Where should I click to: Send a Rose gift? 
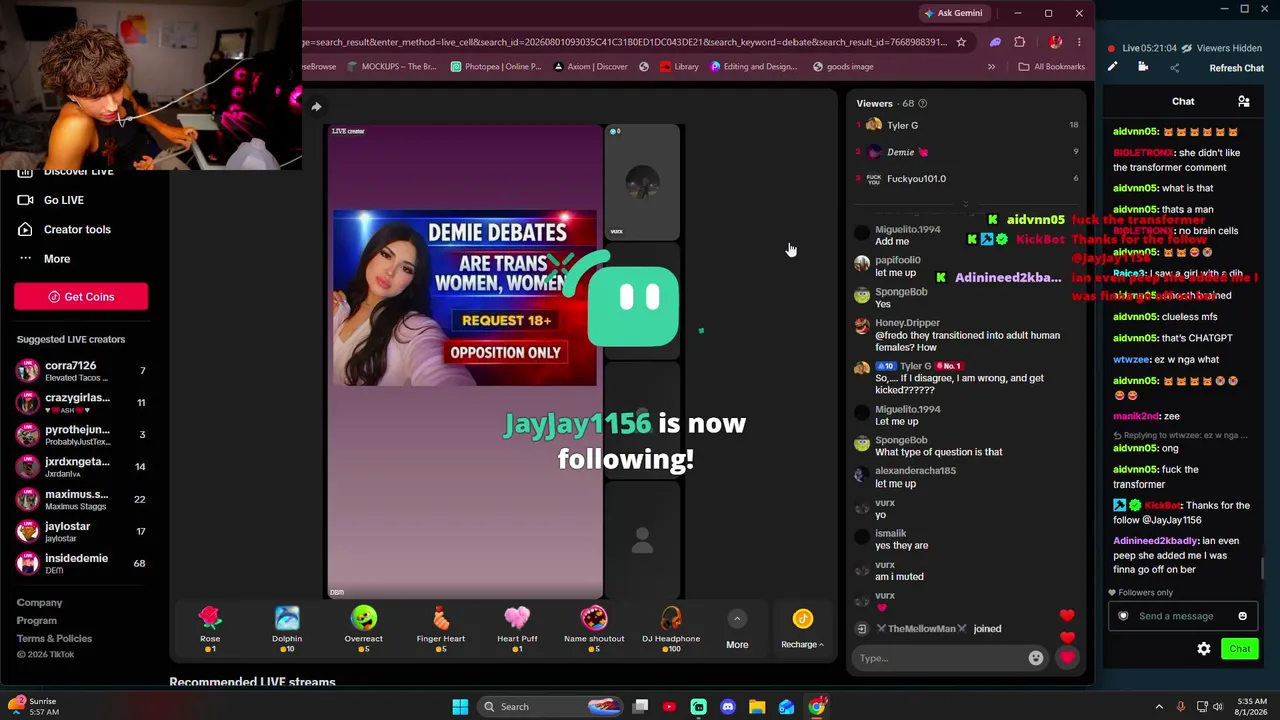point(210,629)
